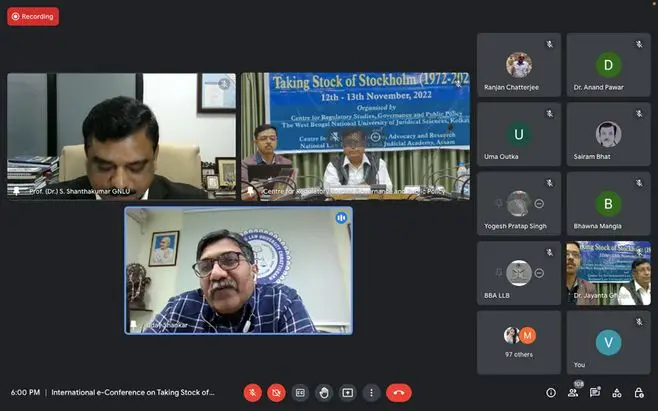Show the participants people panel
This screenshot has width=658, height=411.
pyautogui.click(x=574, y=393)
